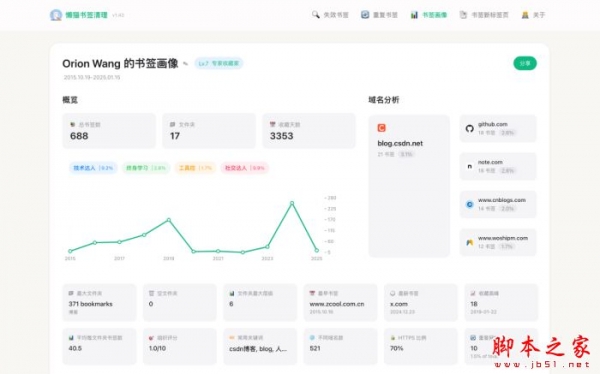Click the folder count value 17
Image resolution: width=600 pixels, height=374 pixels.
click(x=175, y=136)
